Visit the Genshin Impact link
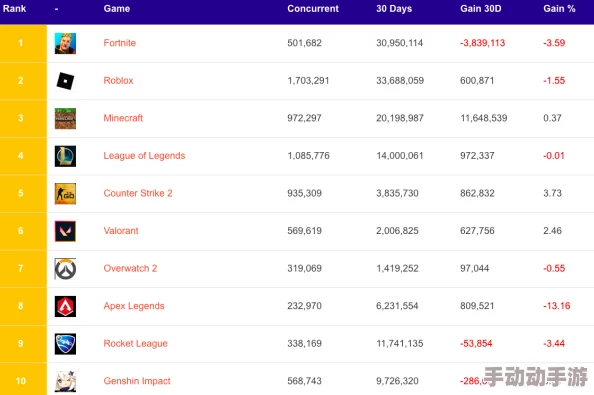This screenshot has height=395, width=594. coord(137,381)
